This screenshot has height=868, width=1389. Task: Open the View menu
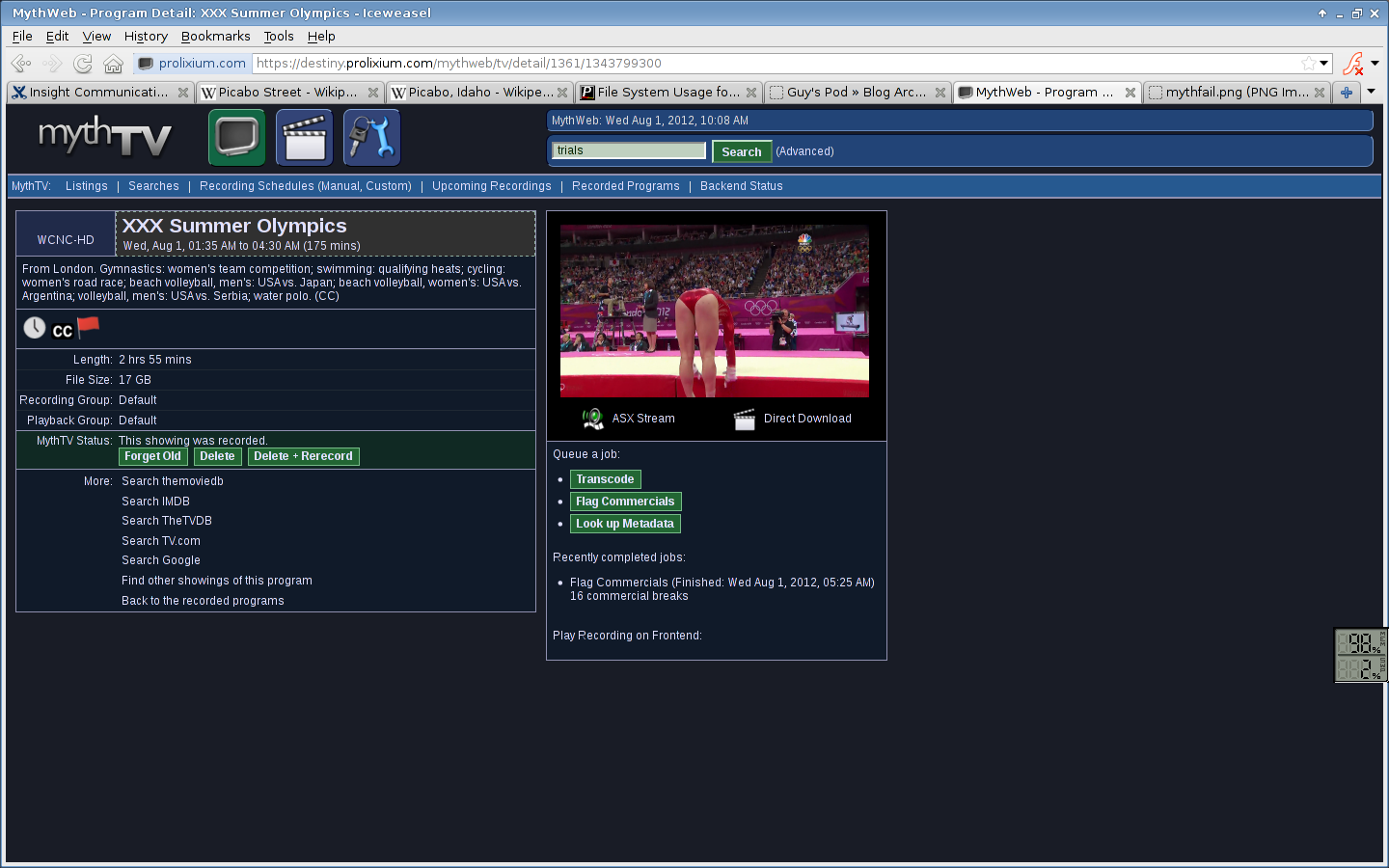[x=96, y=36]
